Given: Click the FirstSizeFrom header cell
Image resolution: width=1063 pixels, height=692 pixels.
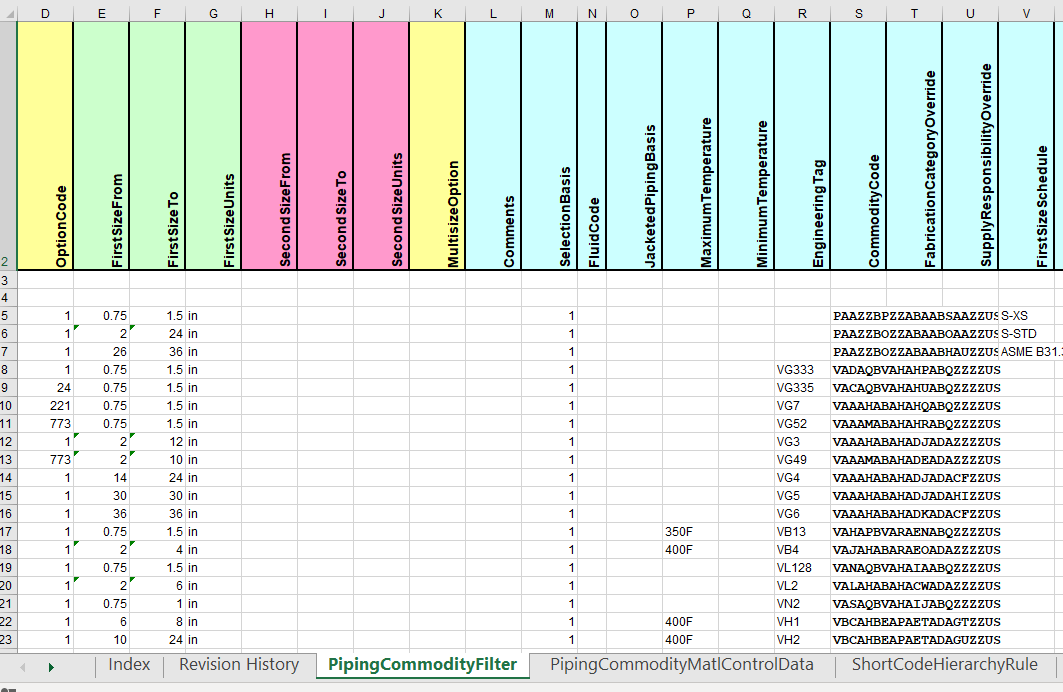Looking at the screenshot, I should point(101,146).
